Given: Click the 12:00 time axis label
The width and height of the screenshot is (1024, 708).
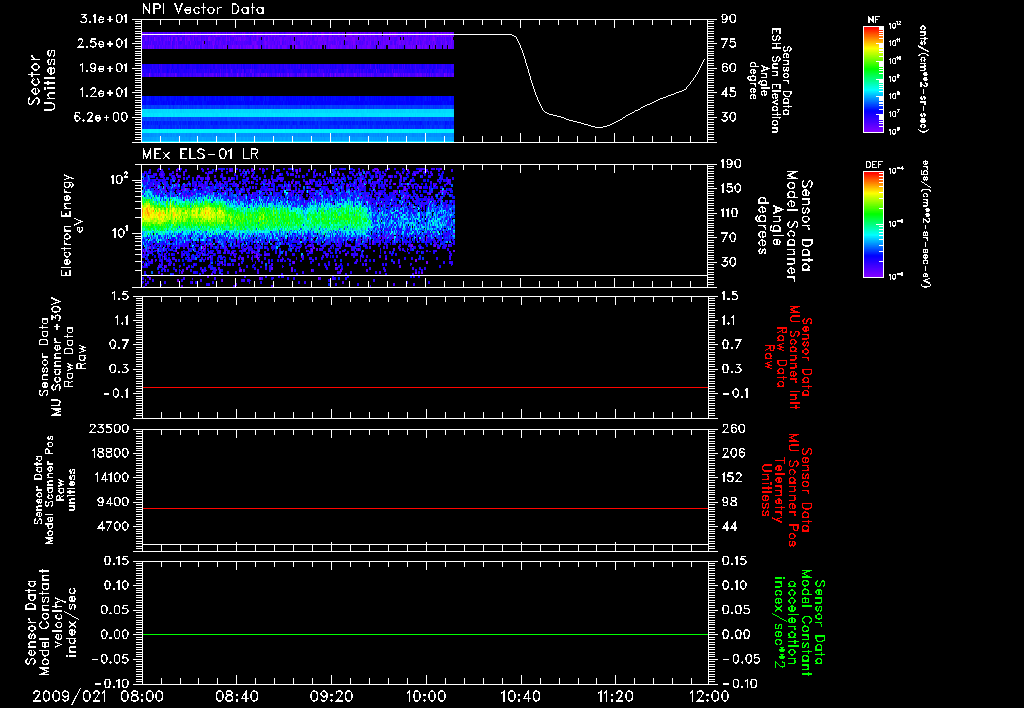Looking at the screenshot, I should [x=709, y=696].
